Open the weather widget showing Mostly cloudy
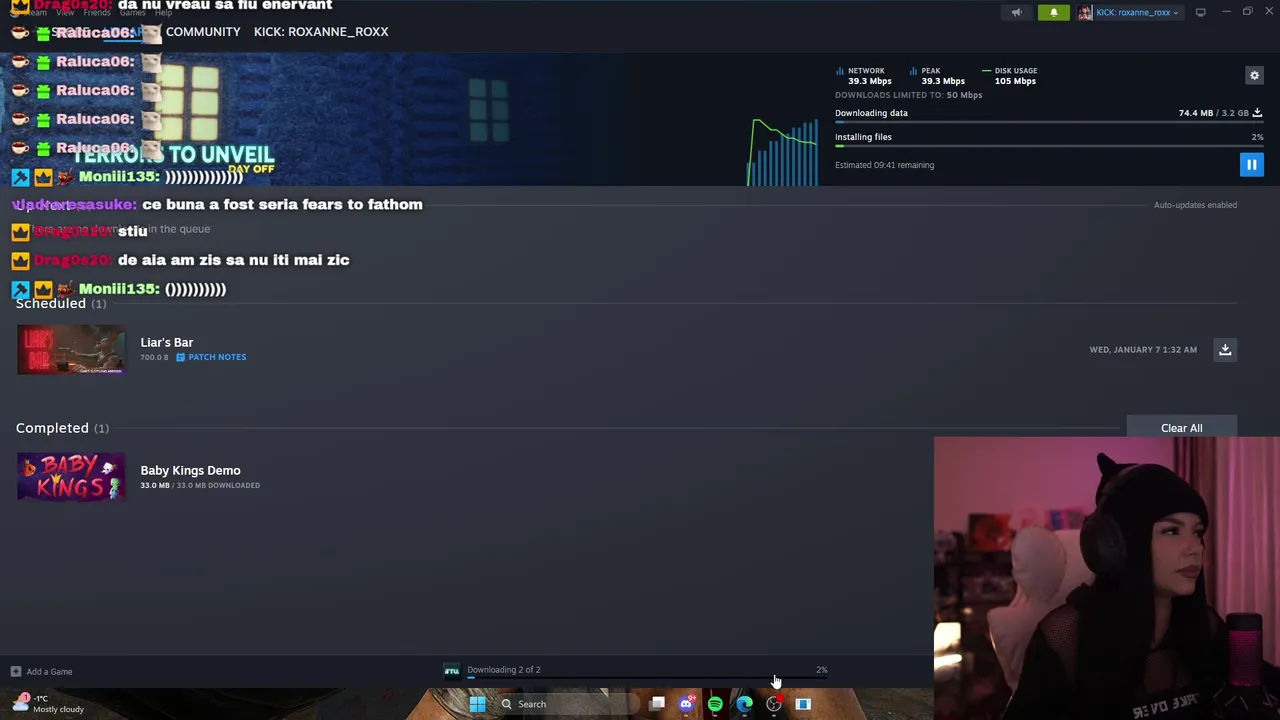Image resolution: width=1280 pixels, height=720 pixels. (50, 704)
